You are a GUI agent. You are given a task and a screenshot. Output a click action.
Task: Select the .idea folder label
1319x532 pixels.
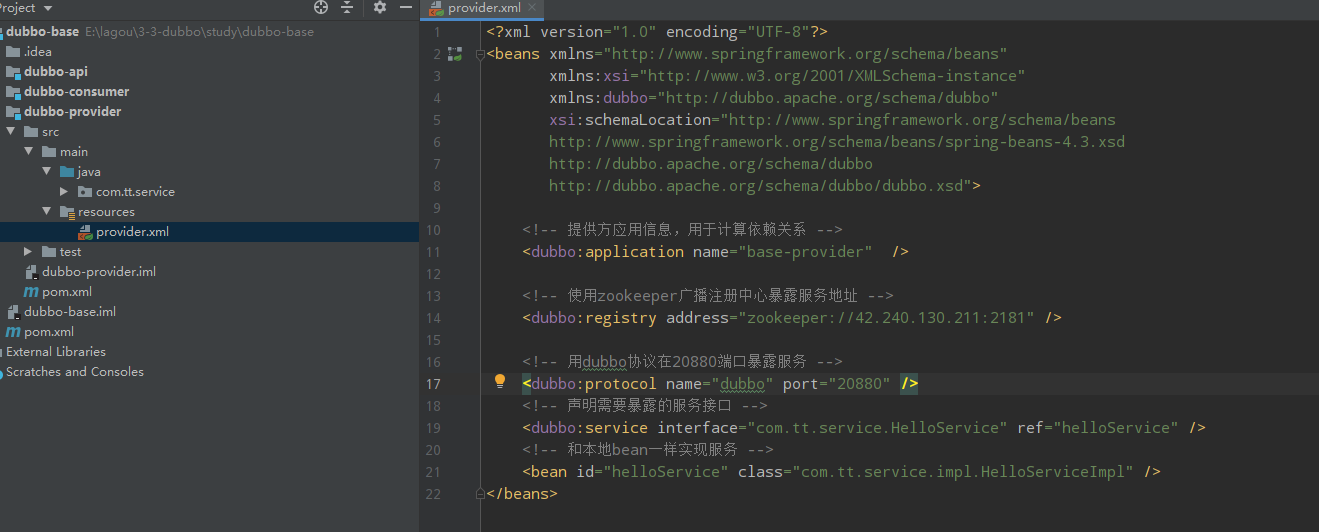point(38,52)
